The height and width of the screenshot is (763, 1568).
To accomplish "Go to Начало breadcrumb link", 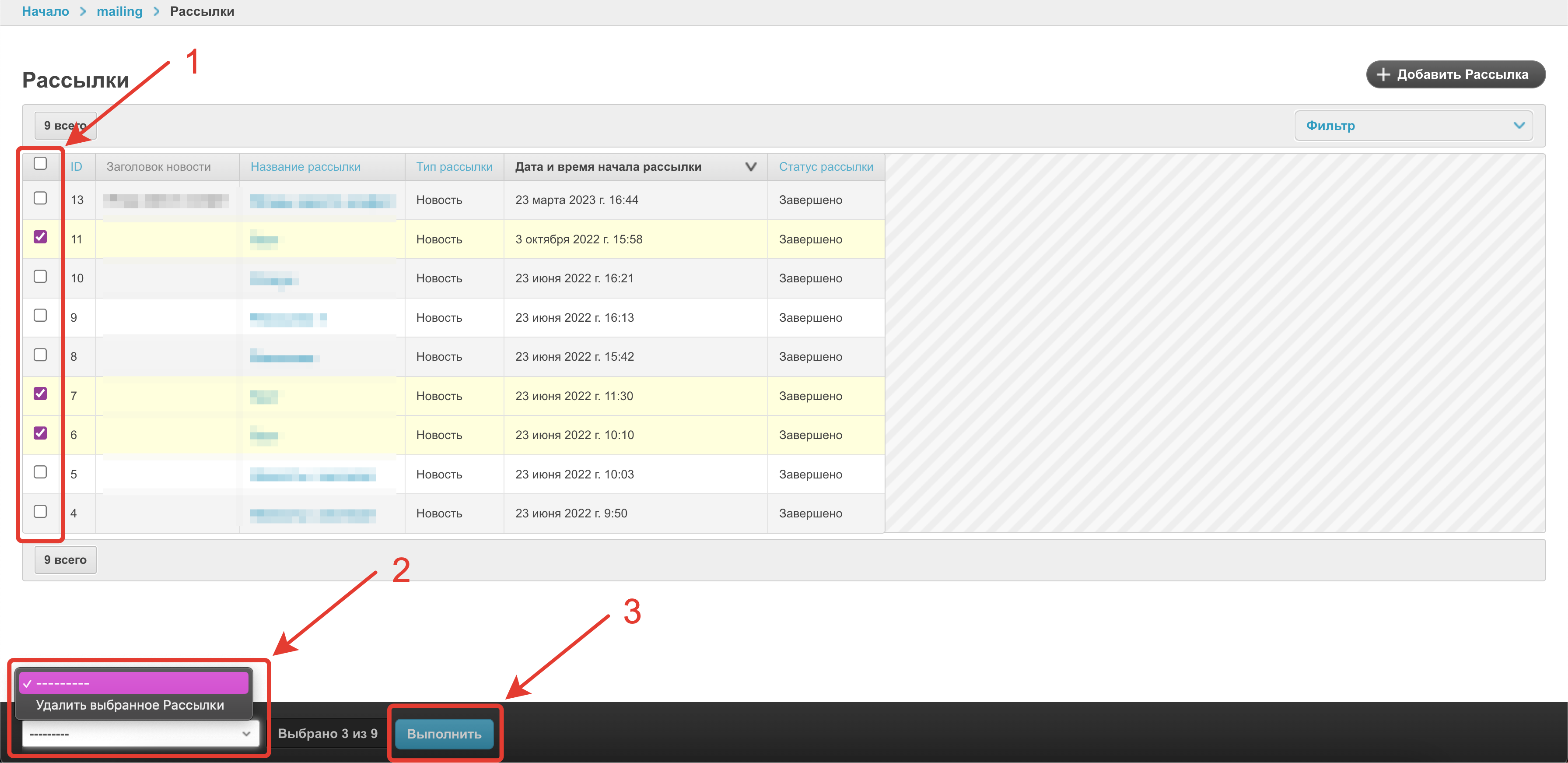I will 45,11.
